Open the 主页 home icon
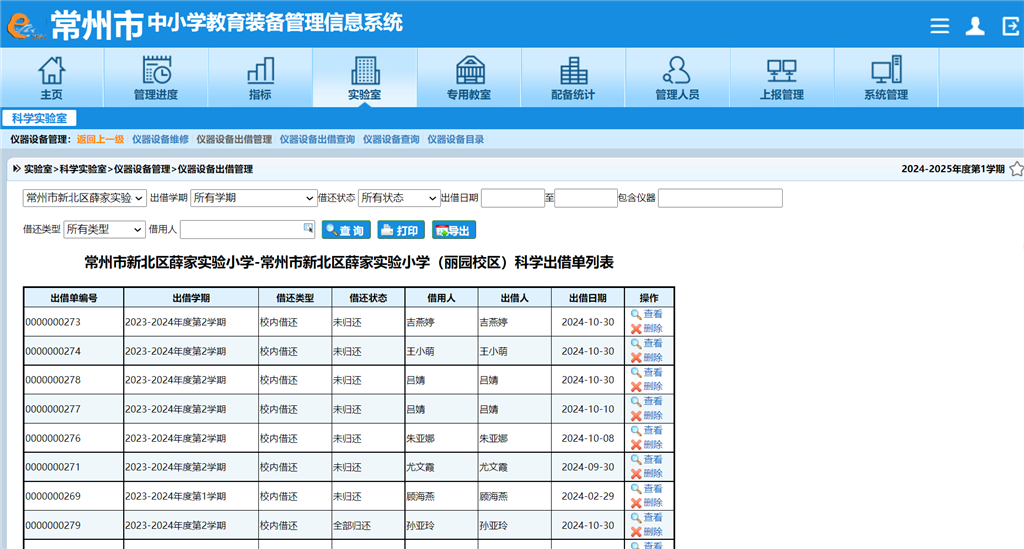 click(52, 71)
